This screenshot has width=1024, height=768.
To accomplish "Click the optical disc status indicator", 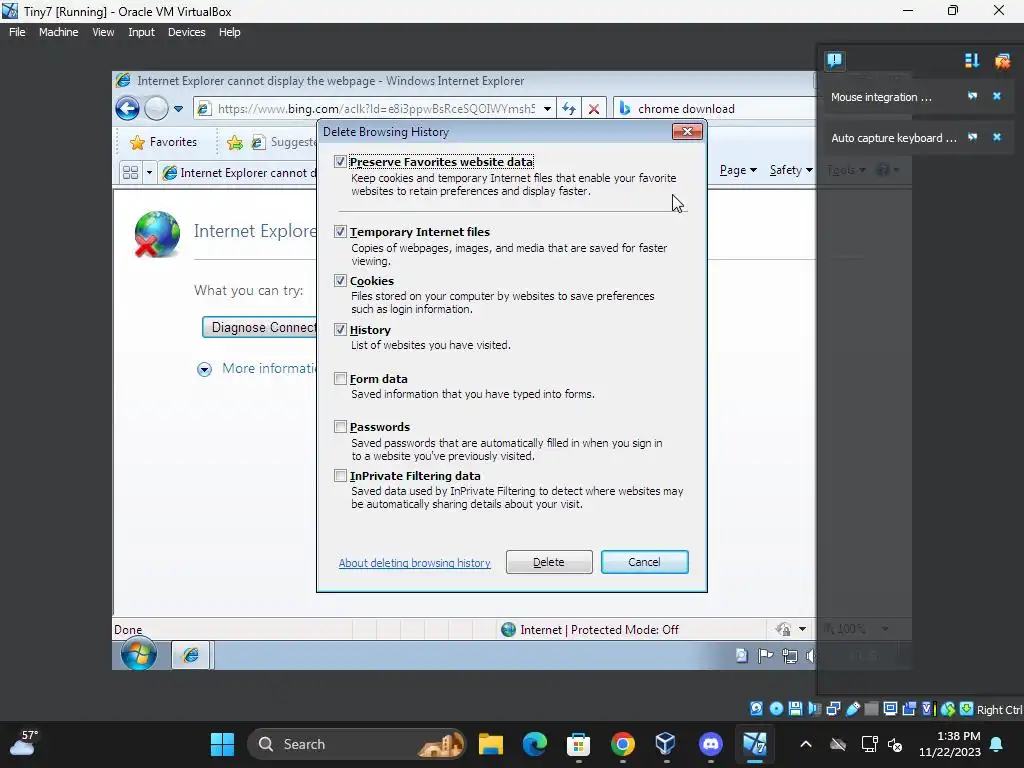I will pos(776,709).
